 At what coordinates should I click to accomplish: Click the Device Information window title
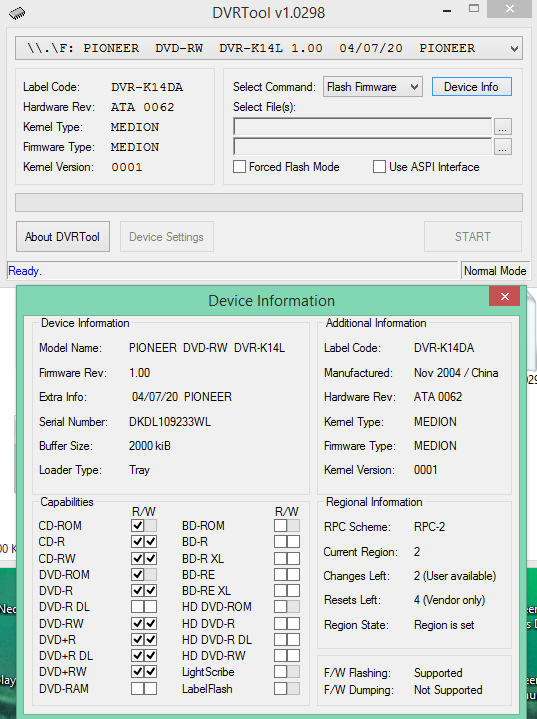pos(271,301)
